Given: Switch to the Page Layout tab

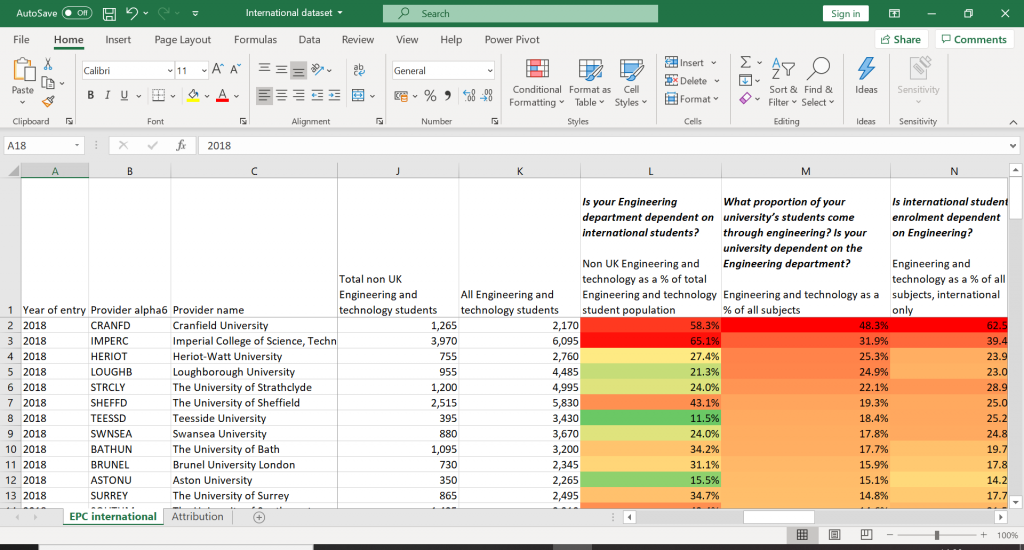Looking at the screenshot, I should click(x=182, y=40).
